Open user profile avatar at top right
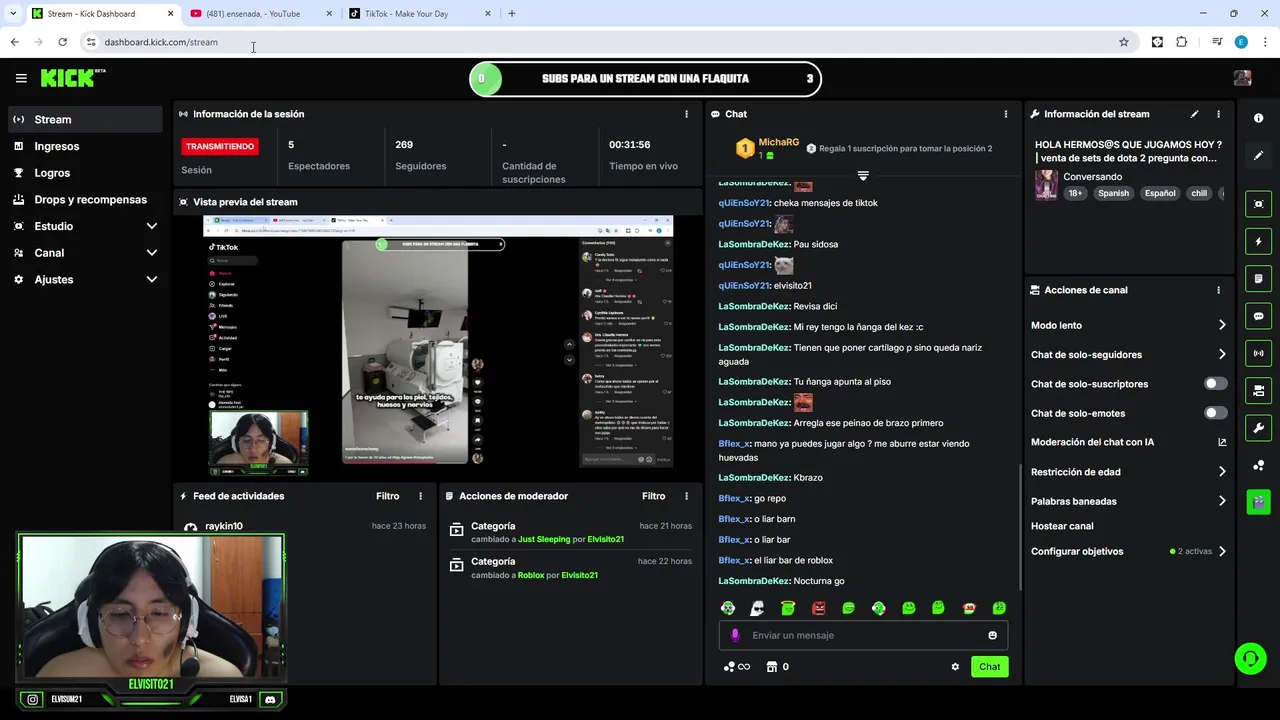This screenshot has width=1280, height=720. (x=1242, y=78)
